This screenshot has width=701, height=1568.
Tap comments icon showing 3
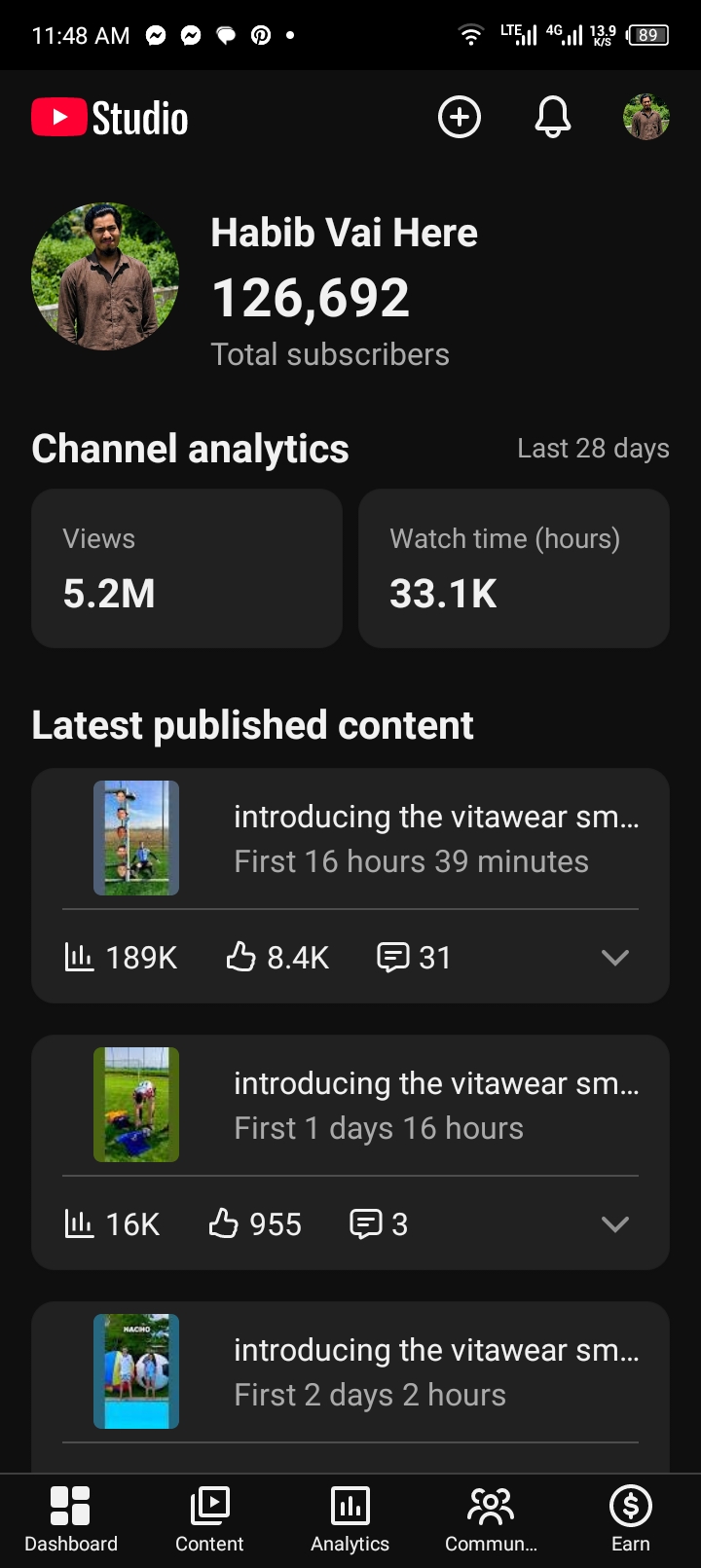[x=365, y=1223]
